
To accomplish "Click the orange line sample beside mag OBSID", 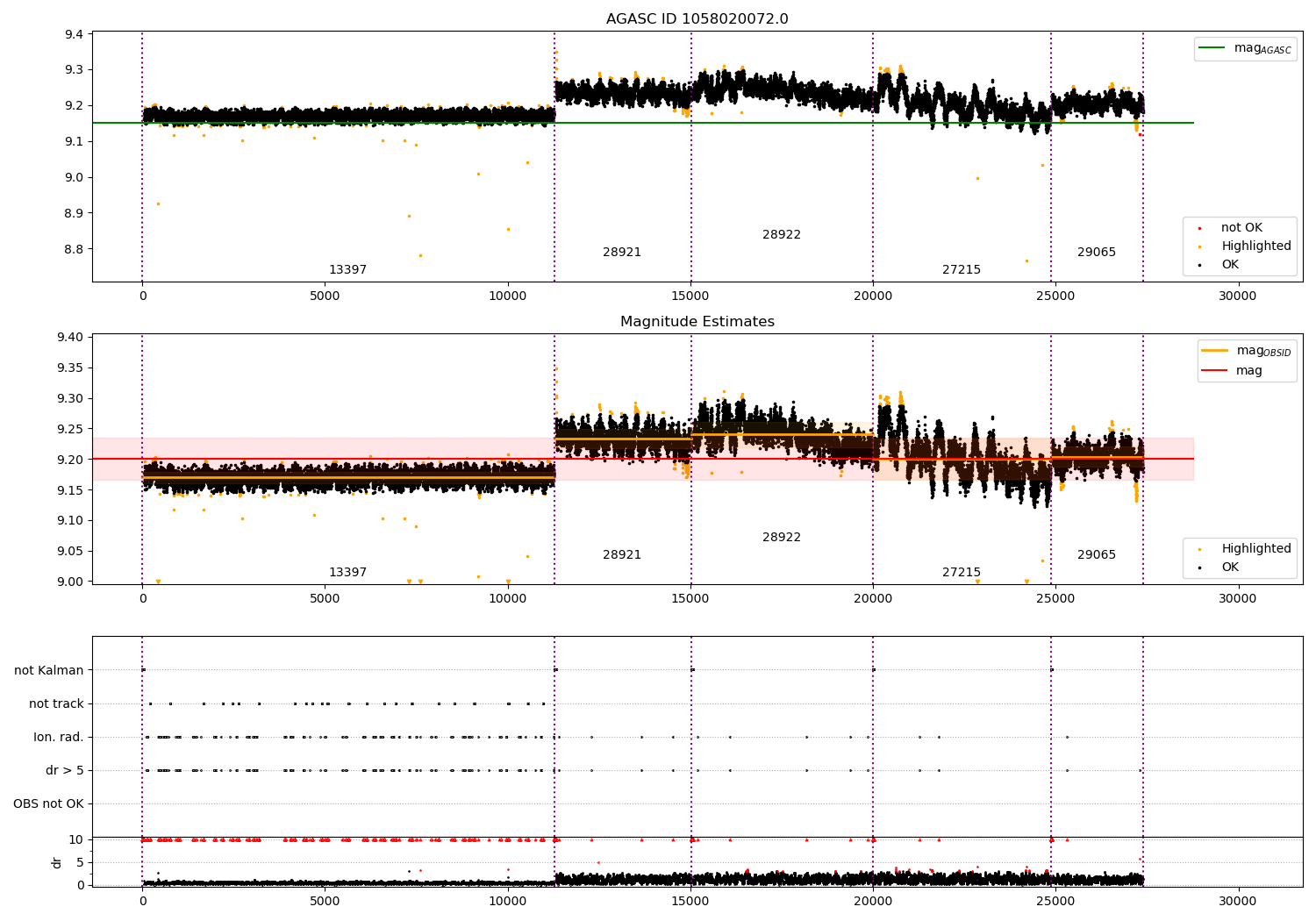I will click(x=1215, y=351).
